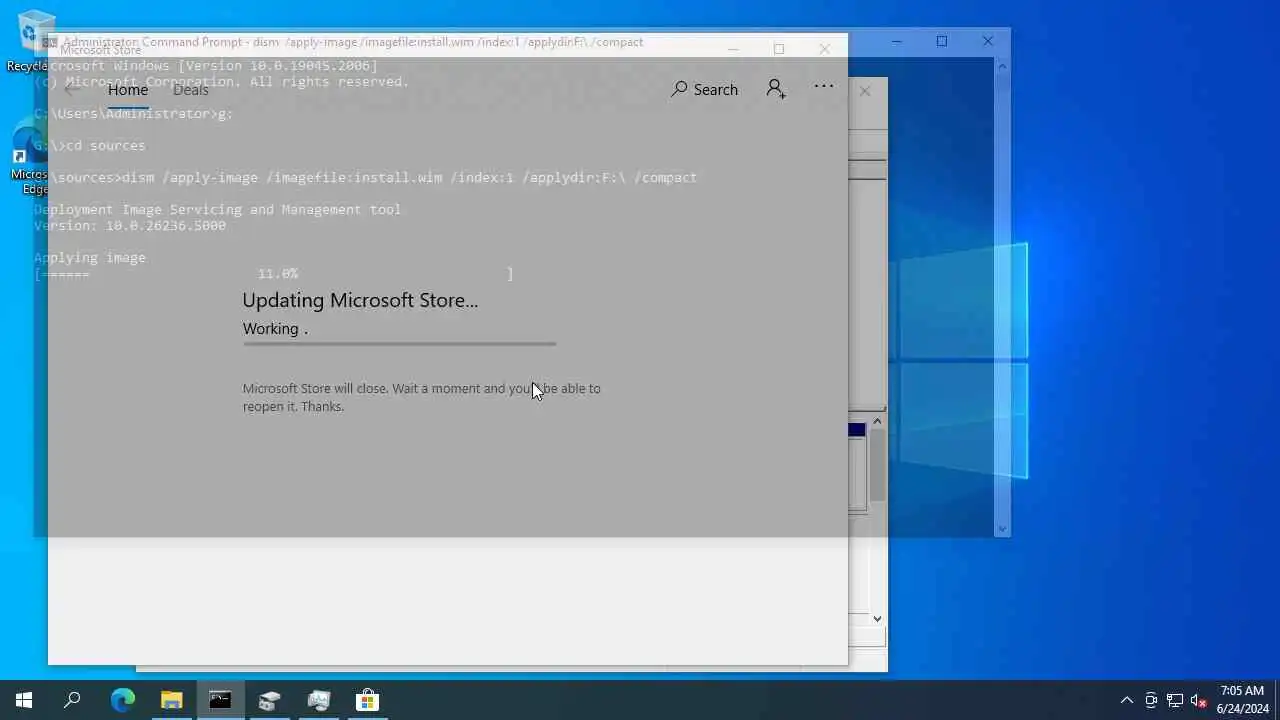The image size is (1280, 720).
Task: Open the three-dots More menu in Store
Action: (x=824, y=86)
